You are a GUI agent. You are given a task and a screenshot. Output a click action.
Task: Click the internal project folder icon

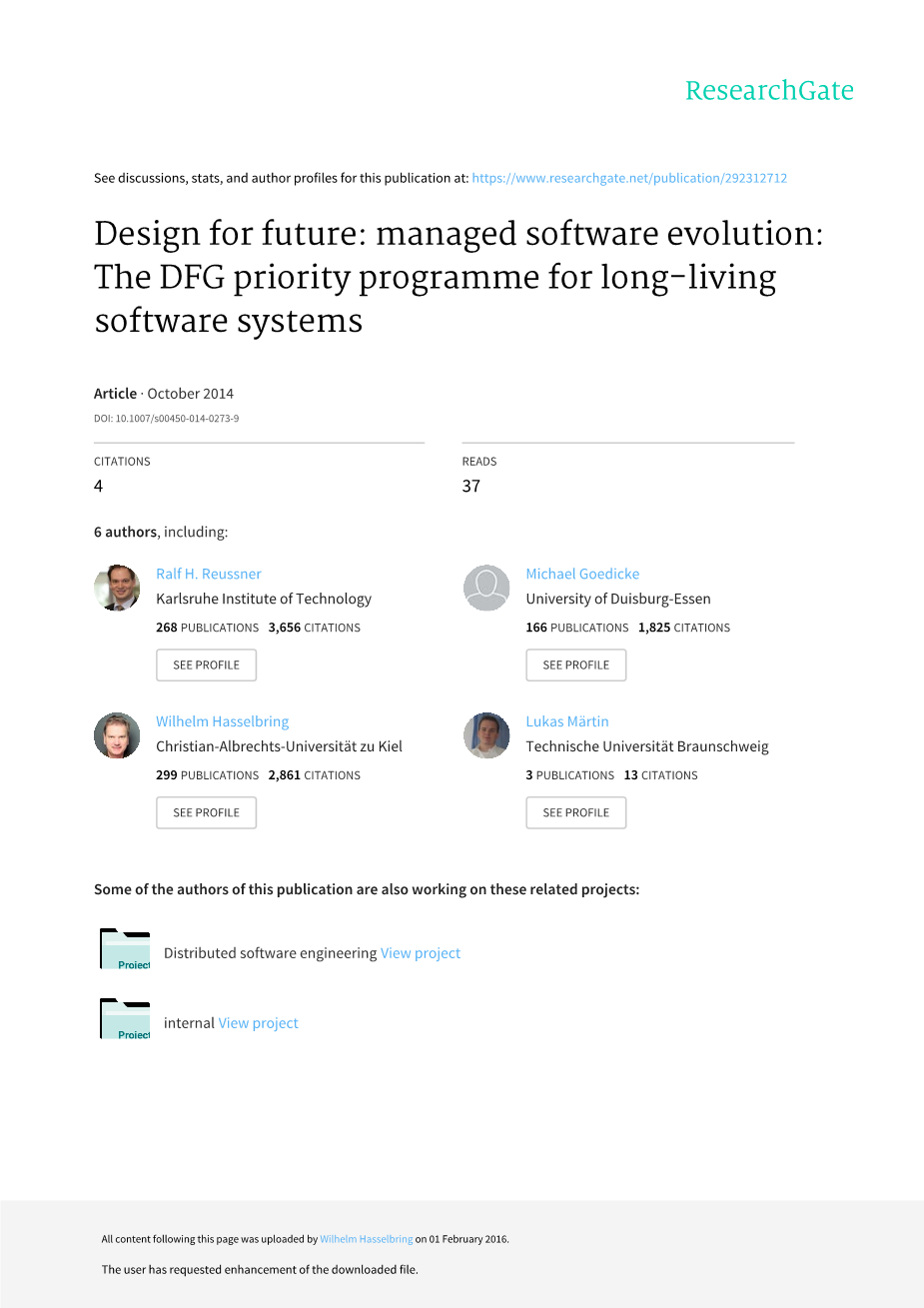[125, 1019]
